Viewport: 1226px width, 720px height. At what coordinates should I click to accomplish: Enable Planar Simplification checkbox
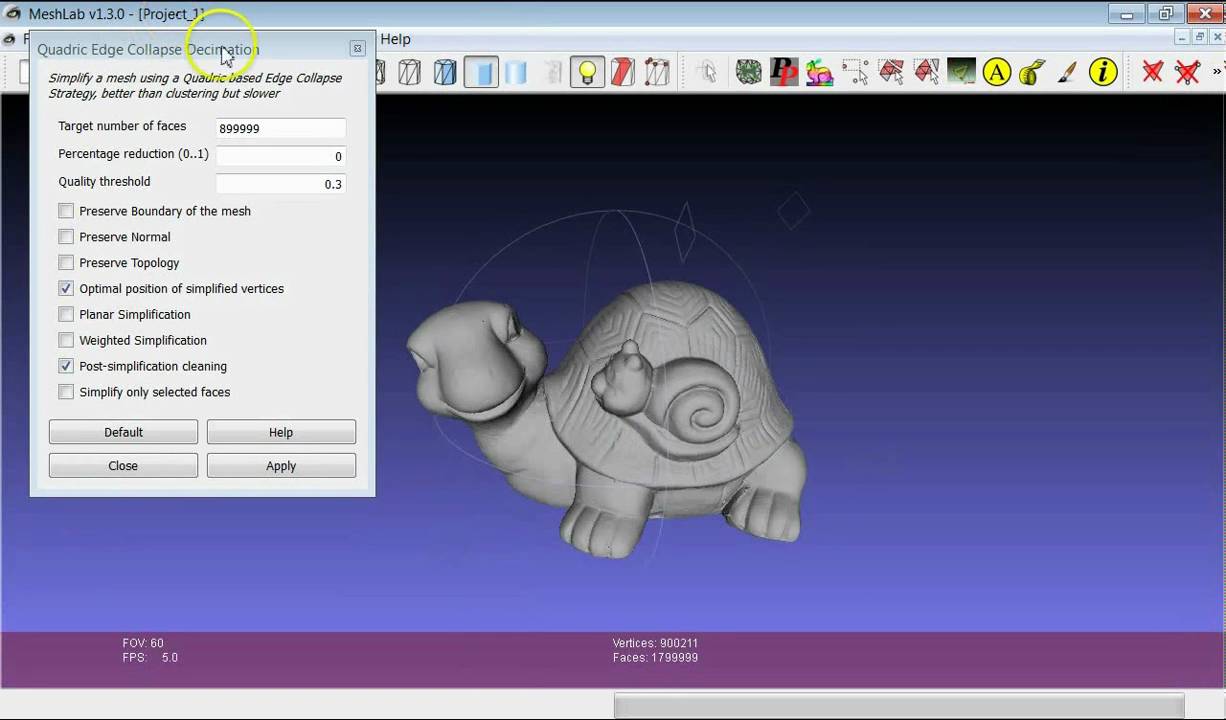pyautogui.click(x=66, y=314)
